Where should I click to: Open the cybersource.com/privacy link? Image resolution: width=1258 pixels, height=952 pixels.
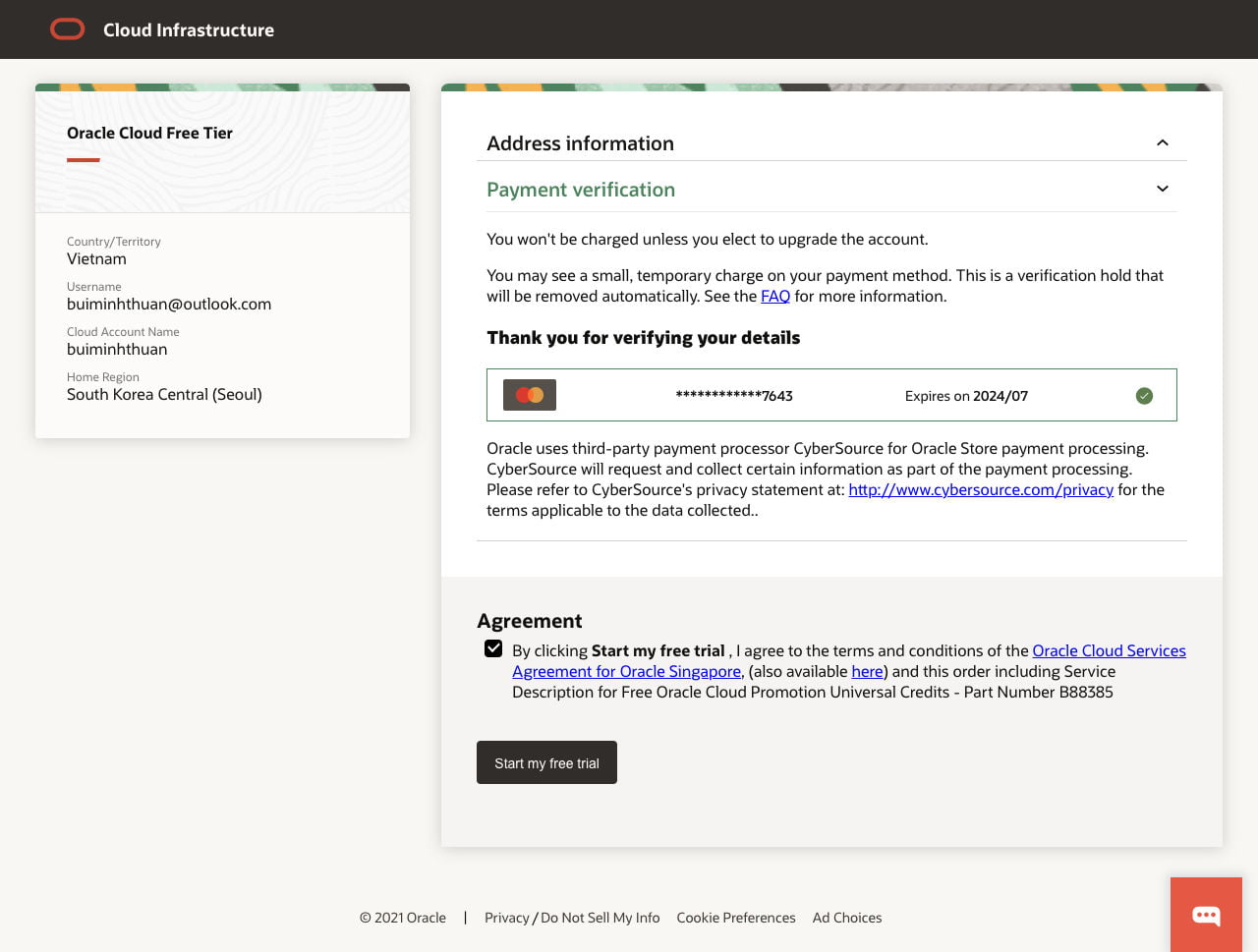[x=981, y=489]
